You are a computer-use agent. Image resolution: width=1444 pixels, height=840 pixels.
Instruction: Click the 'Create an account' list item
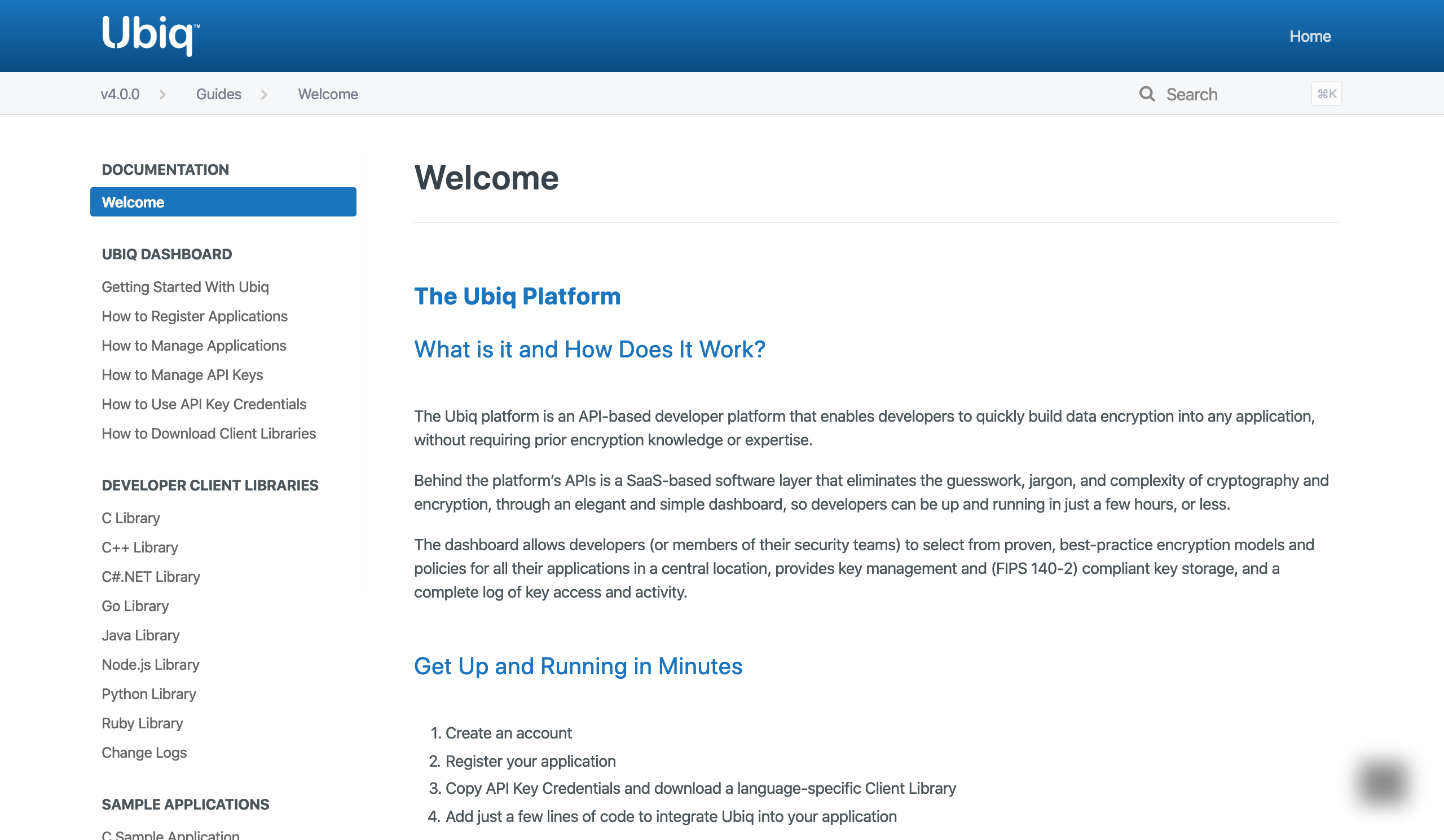tap(508, 733)
